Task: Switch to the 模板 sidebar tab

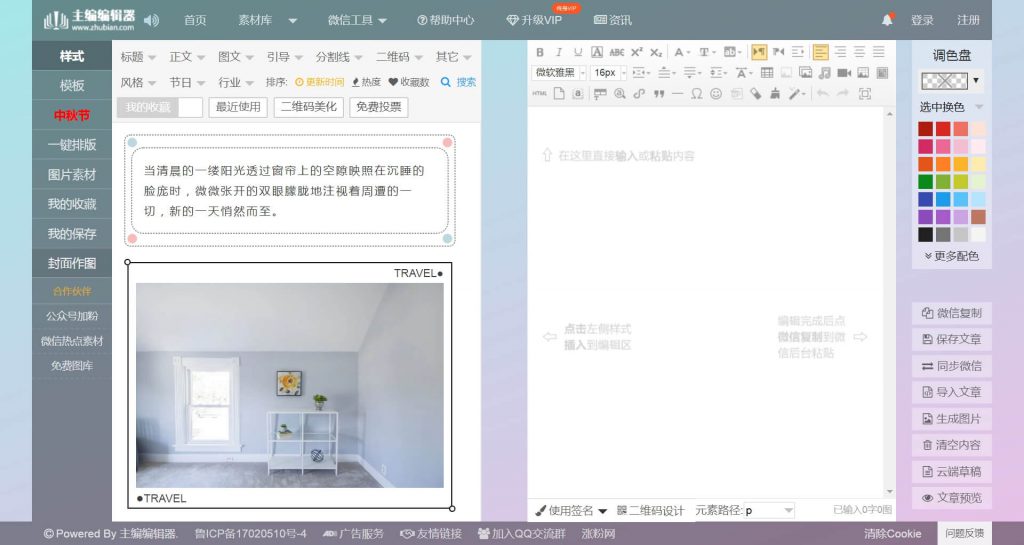Action: (x=72, y=86)
